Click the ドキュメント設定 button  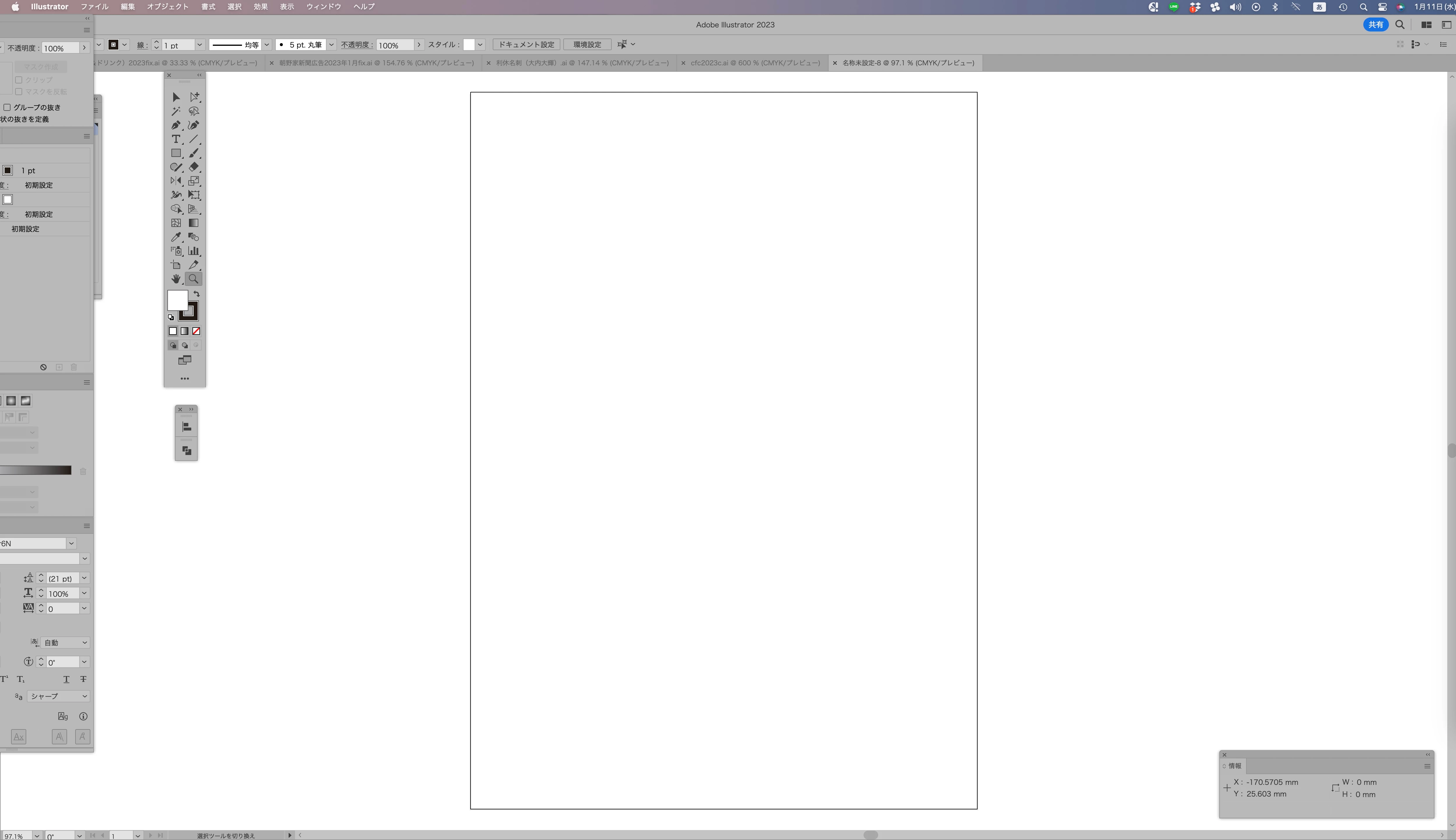point(526,44)
